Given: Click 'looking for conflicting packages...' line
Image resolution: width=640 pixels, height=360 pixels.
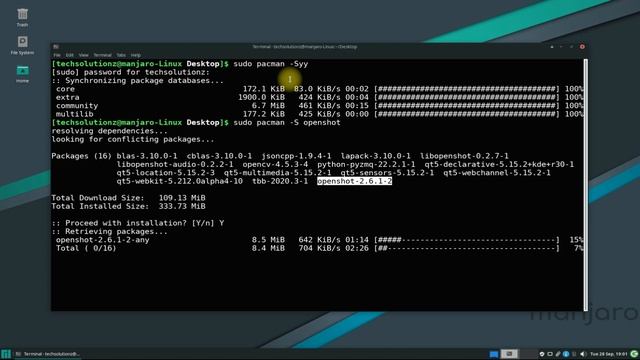Looking at the screenshot, I should point(133,140).
